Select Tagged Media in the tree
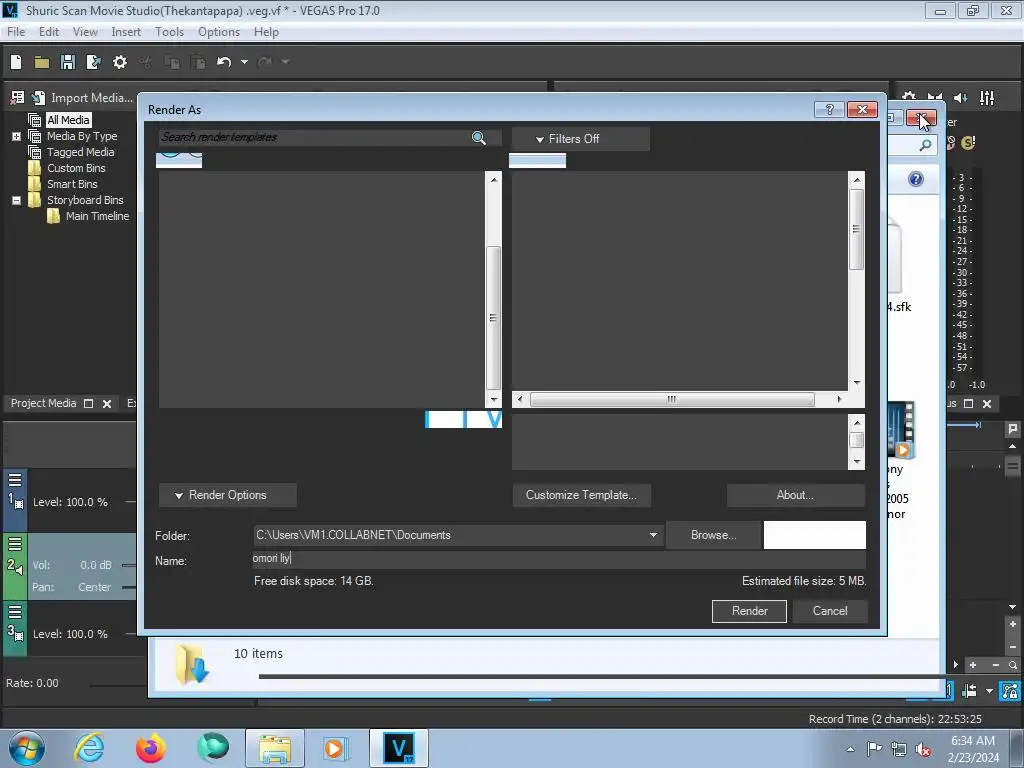This screenshot has width=1024, height=768. (80, 152)
